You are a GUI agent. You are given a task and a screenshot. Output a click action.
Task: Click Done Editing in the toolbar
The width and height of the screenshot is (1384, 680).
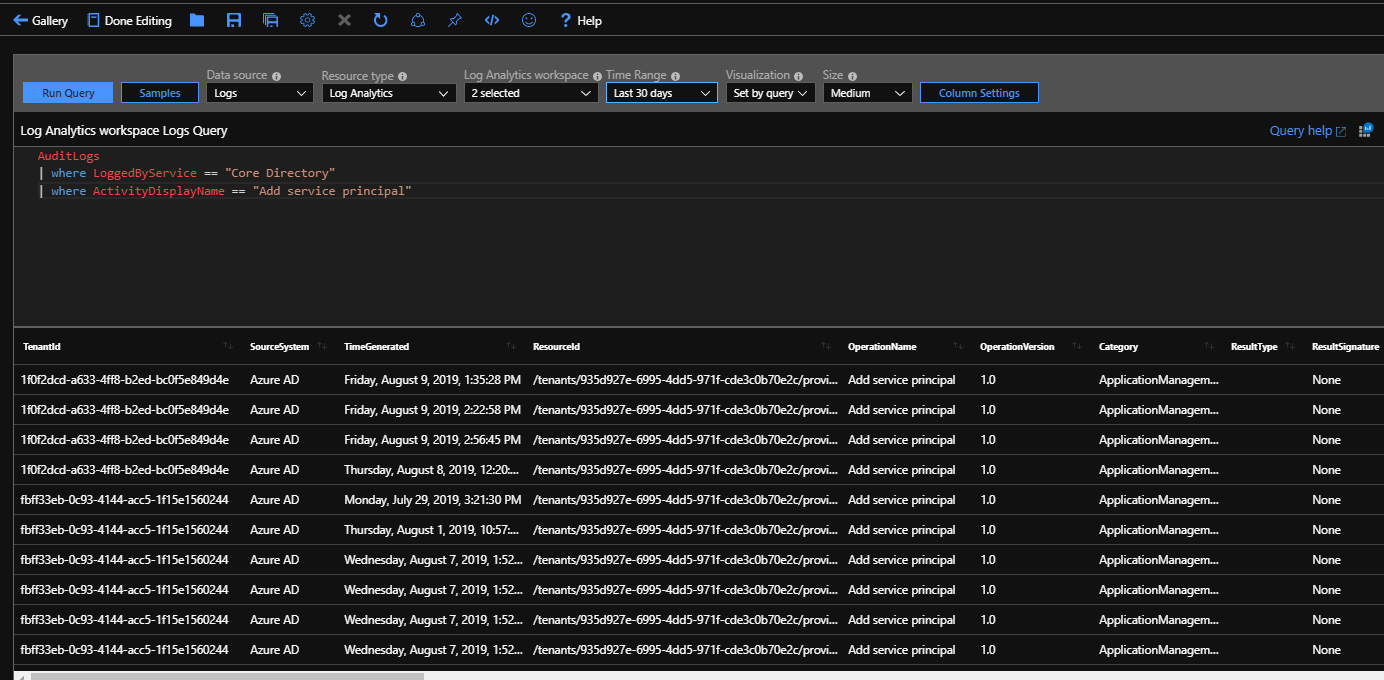[129, 20]
